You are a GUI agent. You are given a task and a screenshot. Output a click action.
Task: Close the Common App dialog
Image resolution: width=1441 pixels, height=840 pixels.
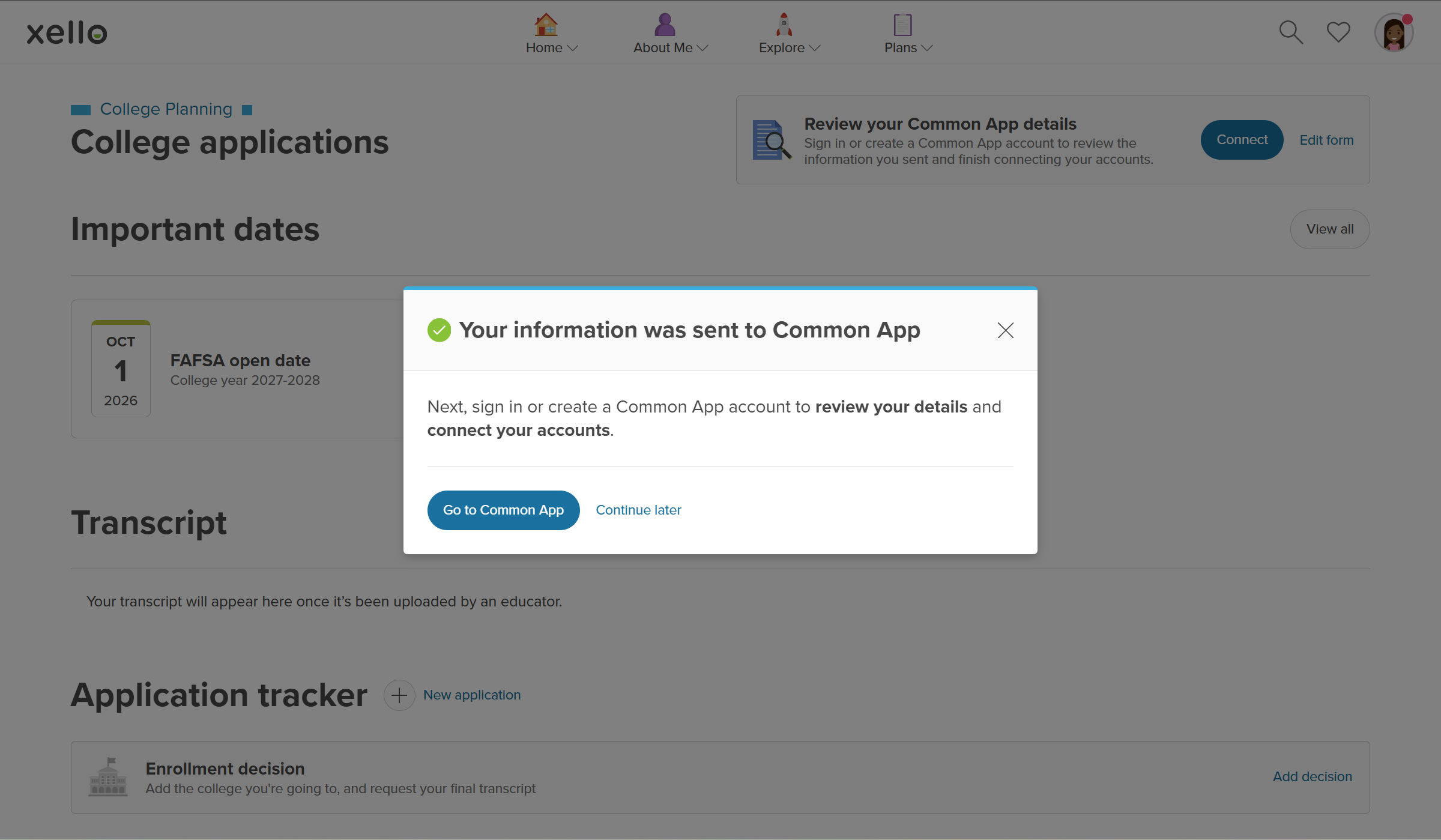(1006, 330)
